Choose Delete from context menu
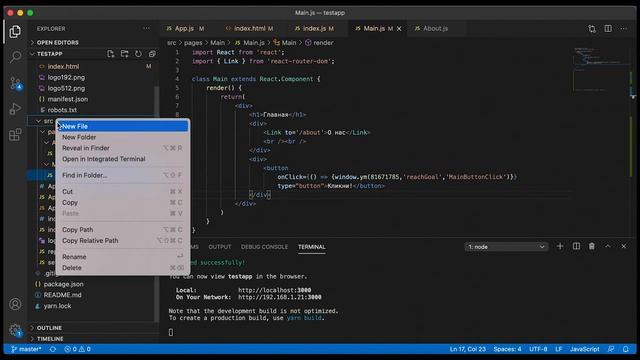The width and height of the screenshot is (640, 360). point(122,268)
